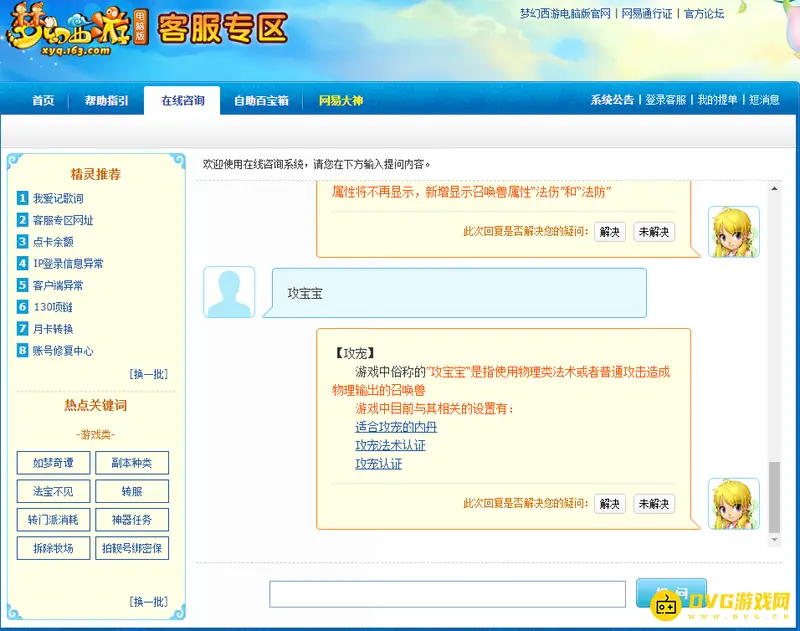800x631 pixels.
Task: Open 梦幻西游电脑版官网 link
Action: point(565,14)
